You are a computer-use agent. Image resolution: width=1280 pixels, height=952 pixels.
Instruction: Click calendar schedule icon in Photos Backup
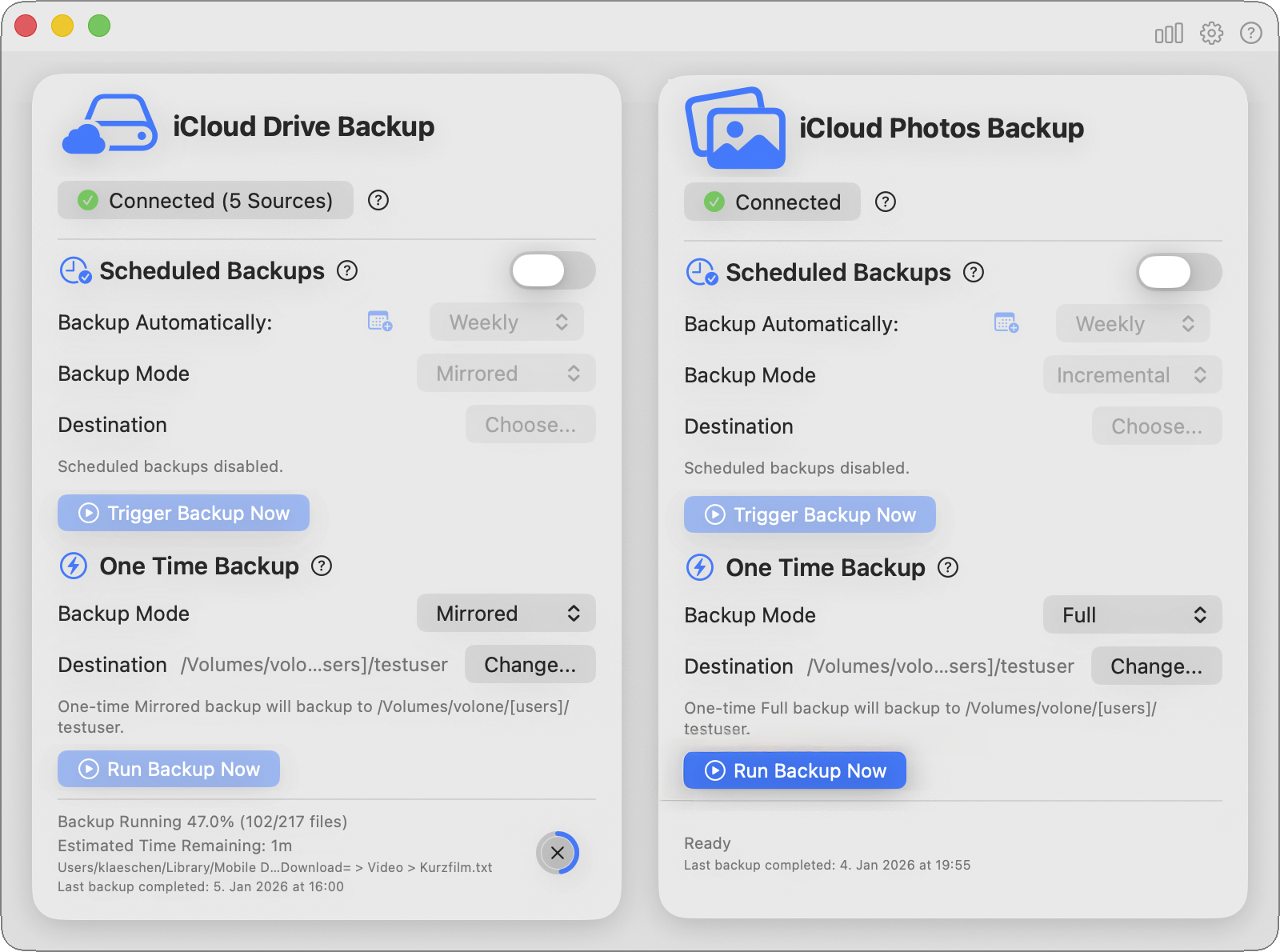pos(1006,323)
